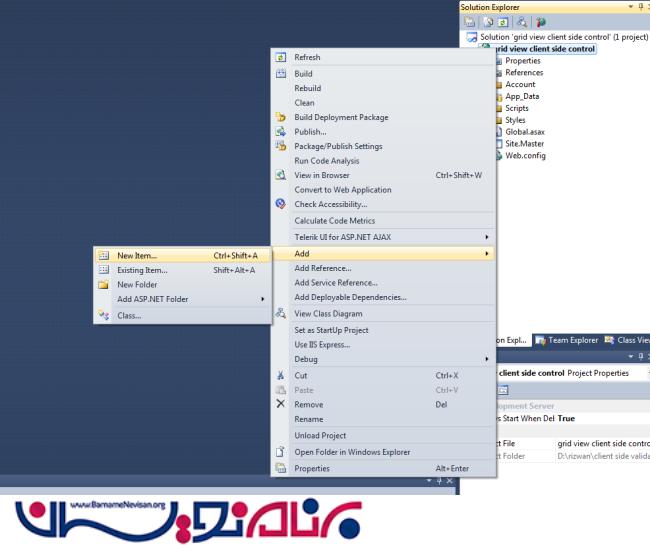
Task: Select Use IIS Express... entry
Action: (322, 344)
